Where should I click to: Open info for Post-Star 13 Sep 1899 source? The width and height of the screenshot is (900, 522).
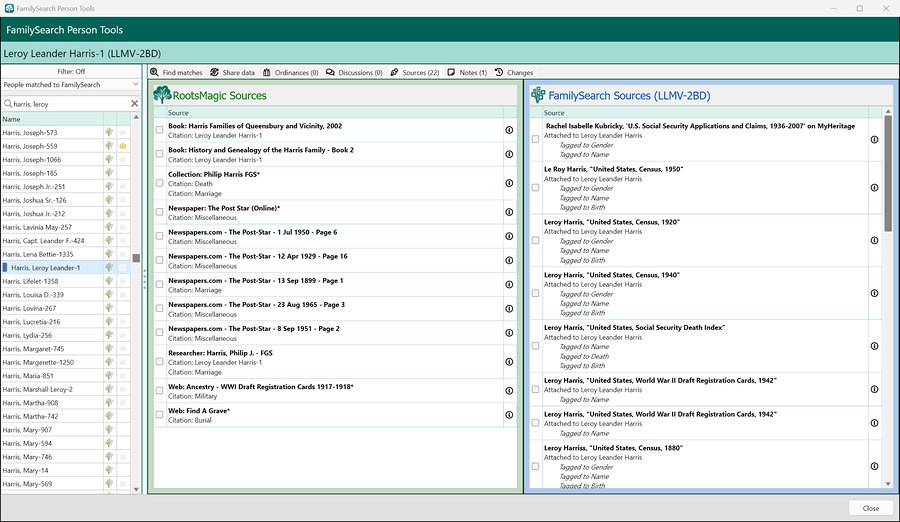(509, 285)
